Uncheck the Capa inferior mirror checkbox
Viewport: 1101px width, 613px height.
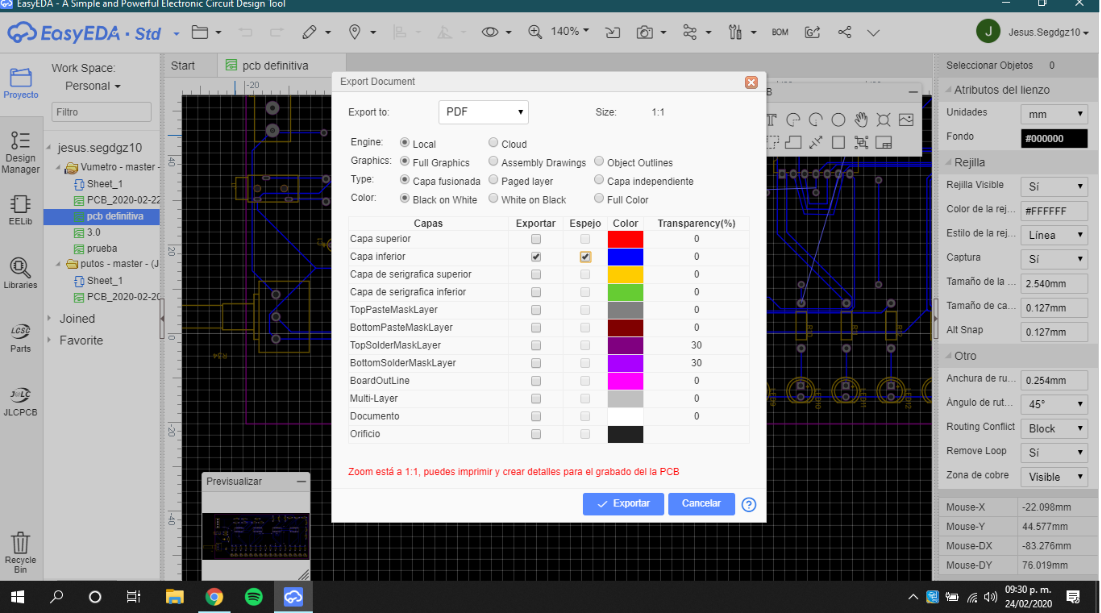(x=585, y=257)
